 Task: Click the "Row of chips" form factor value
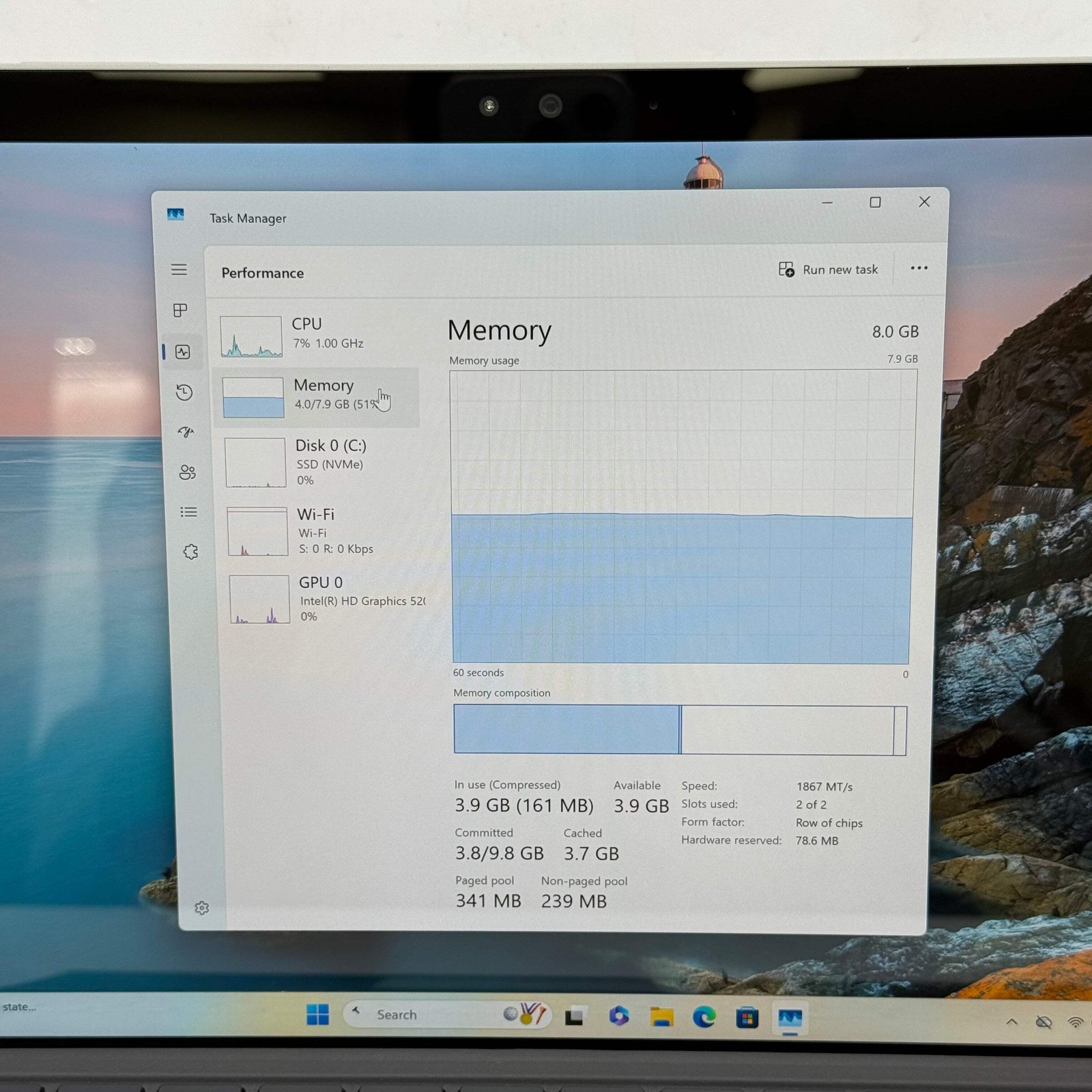tap(829, 823)
